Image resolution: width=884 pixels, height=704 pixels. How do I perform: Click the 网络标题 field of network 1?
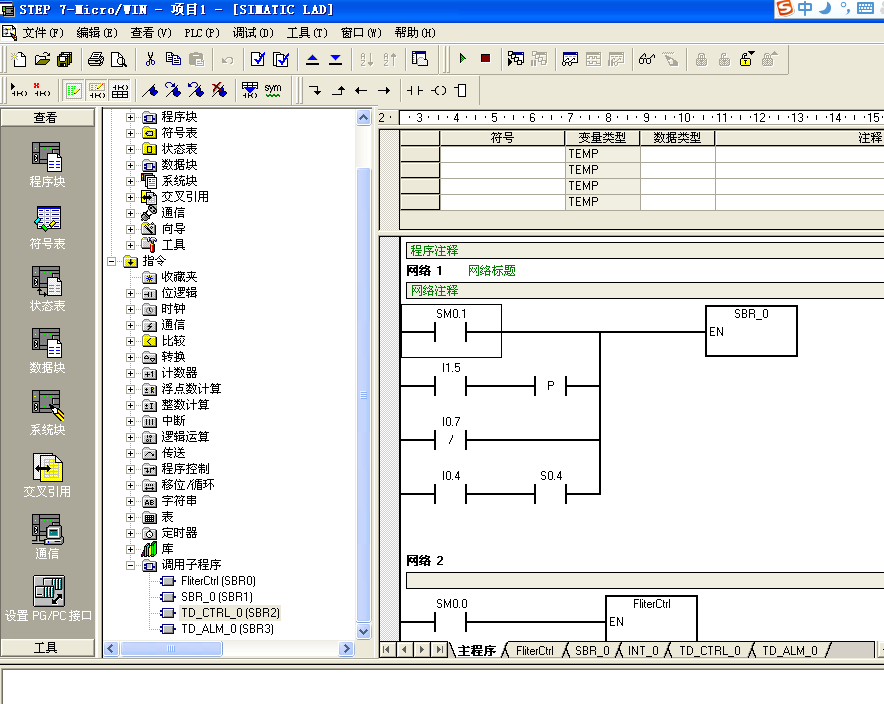point(492,271)
